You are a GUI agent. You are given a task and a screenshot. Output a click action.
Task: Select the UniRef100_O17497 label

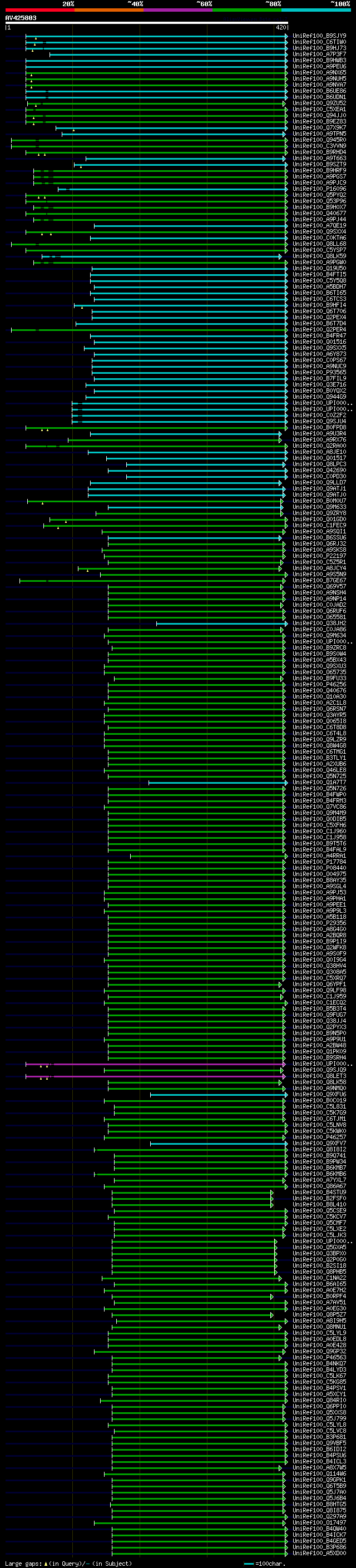point(319,1522)
